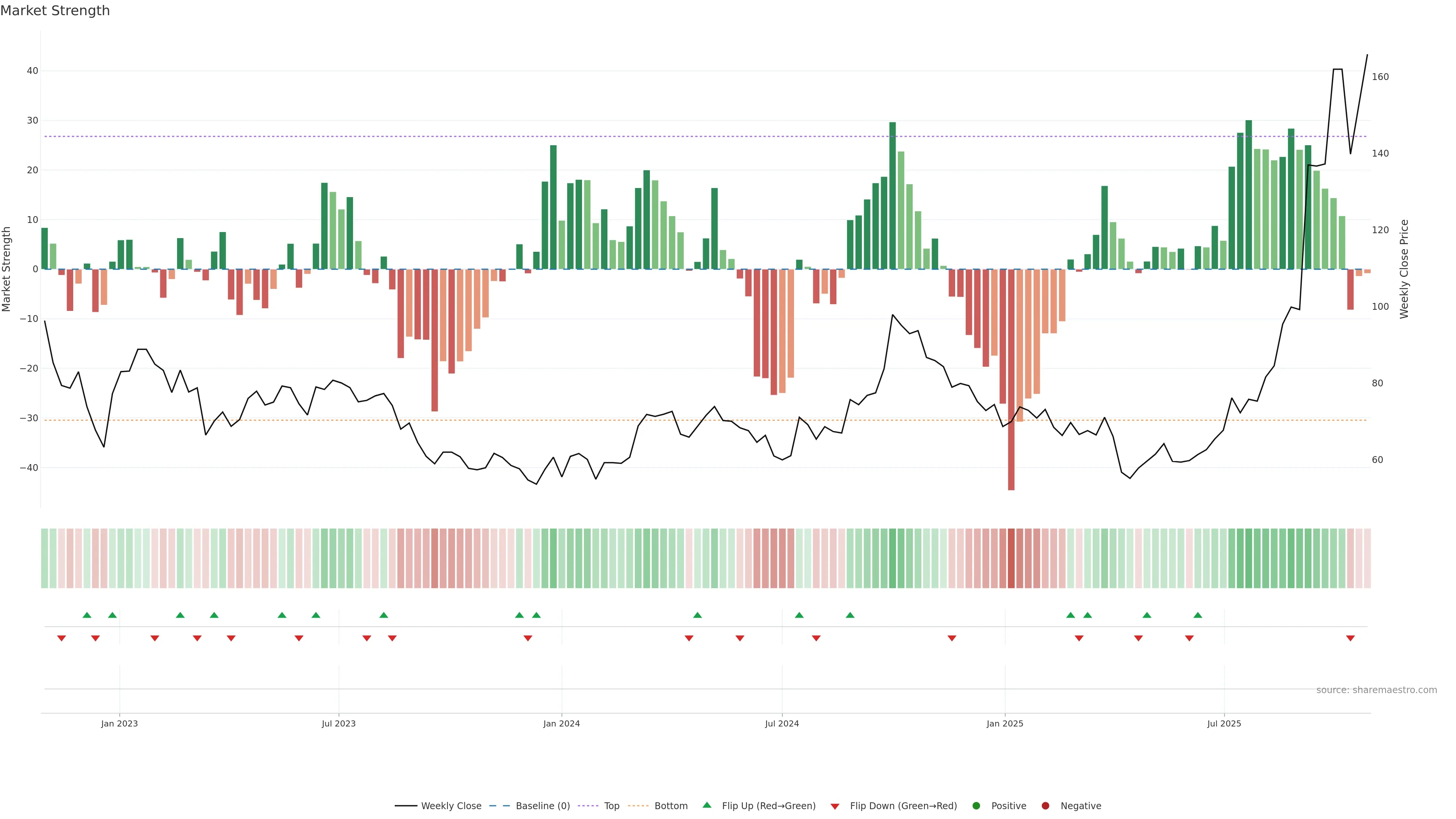Click the Market Strength chart title
1456x819 pixels.
pyautogui.click(x=55, y=11)
